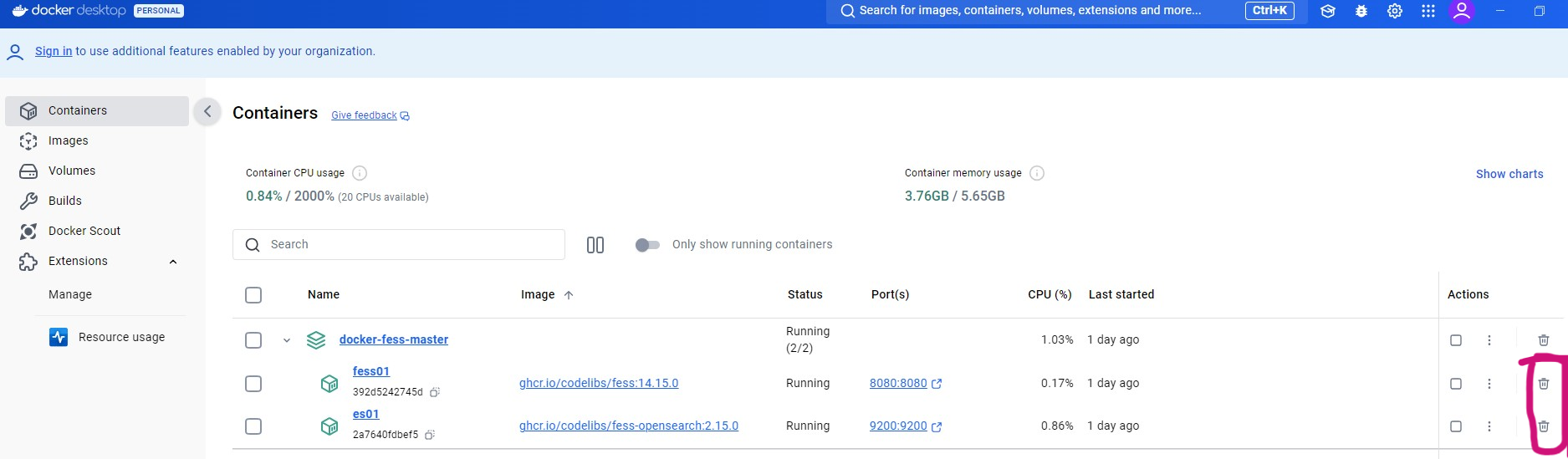
Task: Click the Docker Desktop whale logo
Action: tap(19, 10)
